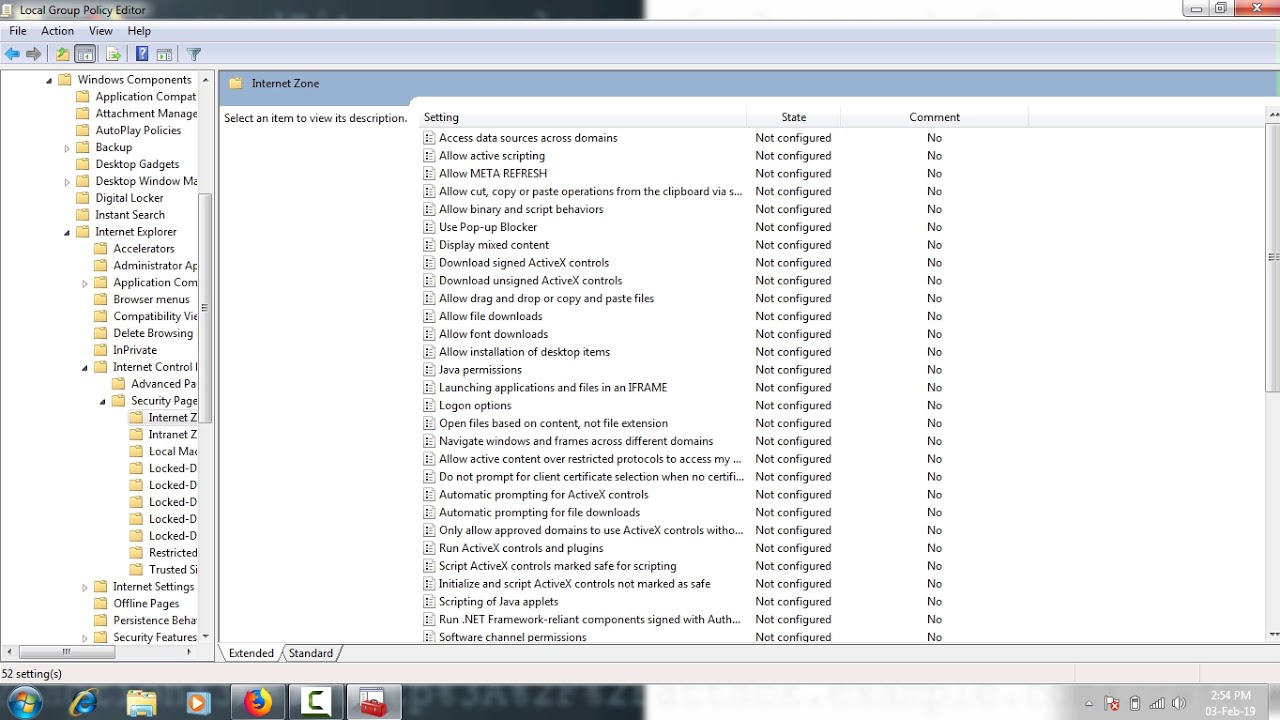
Task: Show hidden tray icons arrow
Action: tap(1089, 703)
